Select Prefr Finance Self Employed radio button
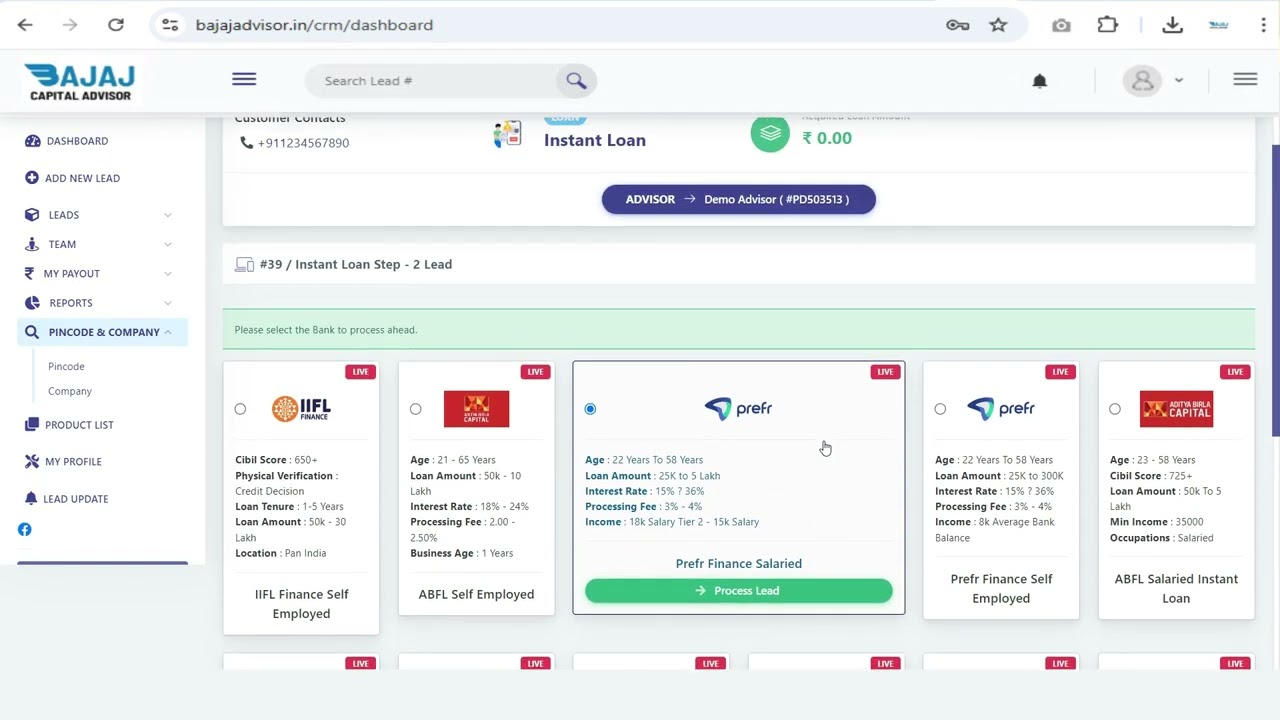 click(x=940, y=409)
